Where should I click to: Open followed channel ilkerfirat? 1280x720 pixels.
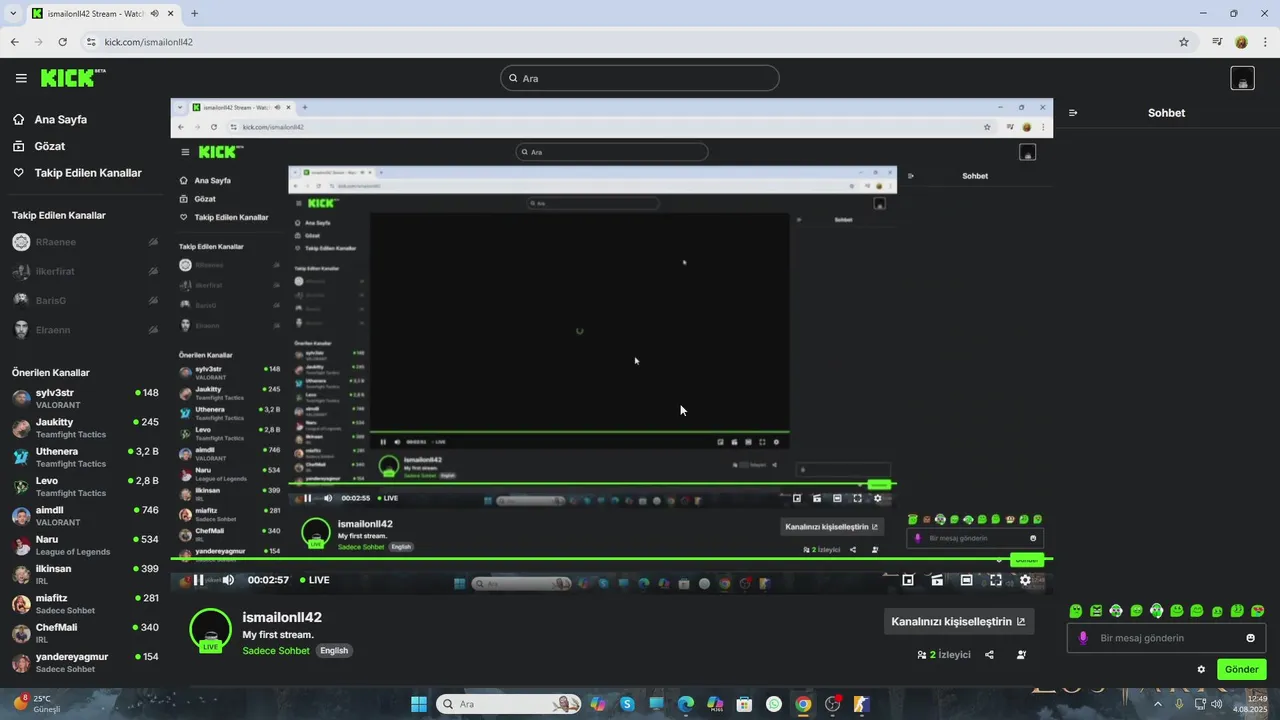pyautogui.click(x=85, y=271)
